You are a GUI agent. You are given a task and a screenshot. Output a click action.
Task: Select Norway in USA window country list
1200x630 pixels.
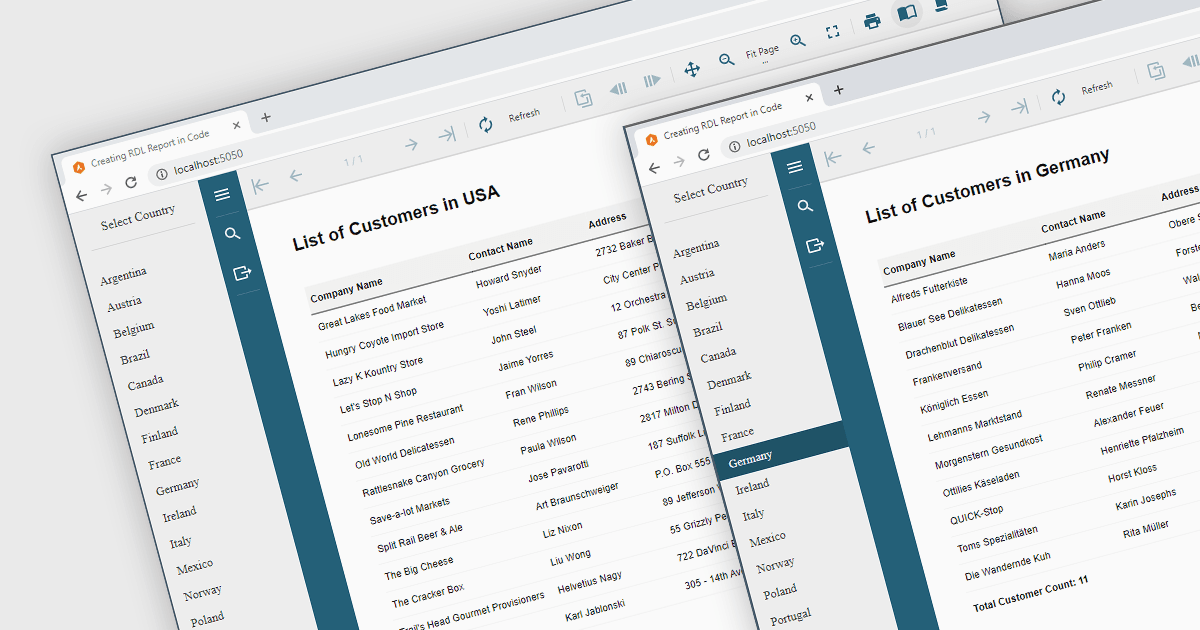(202, 593)
